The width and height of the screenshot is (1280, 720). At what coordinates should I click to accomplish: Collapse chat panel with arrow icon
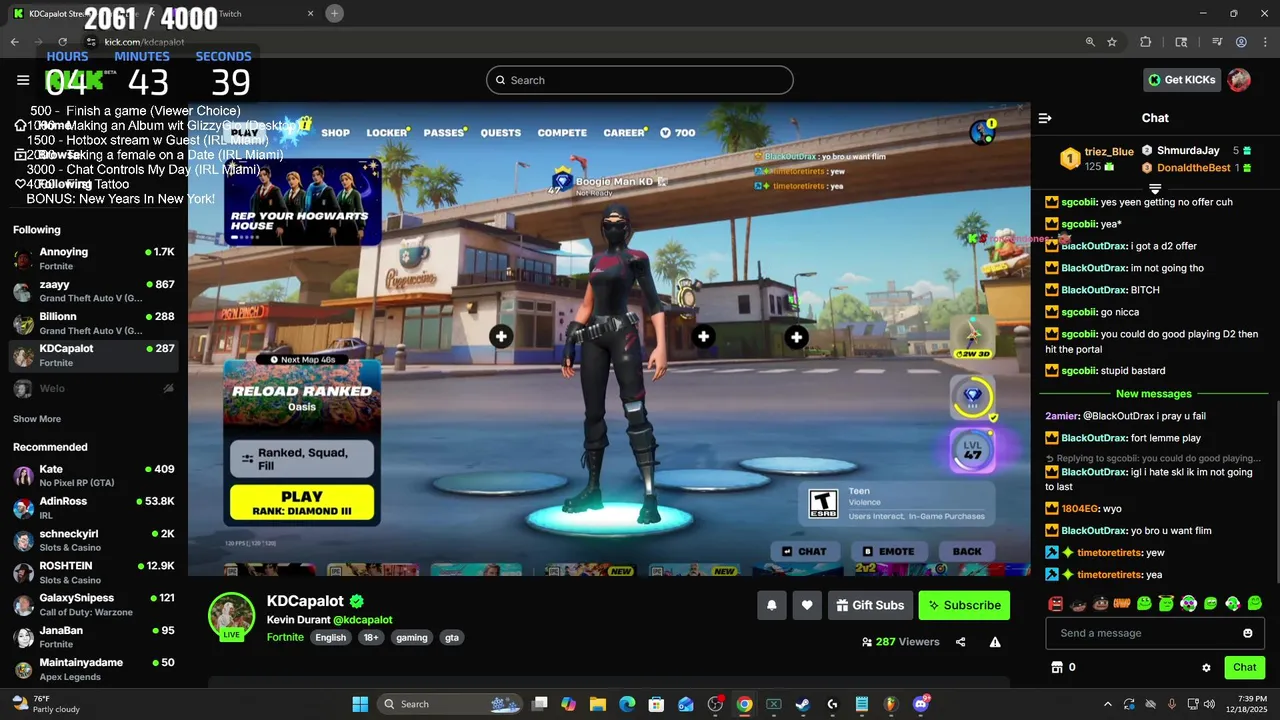pyautogui.click(x=1045, y=118)
